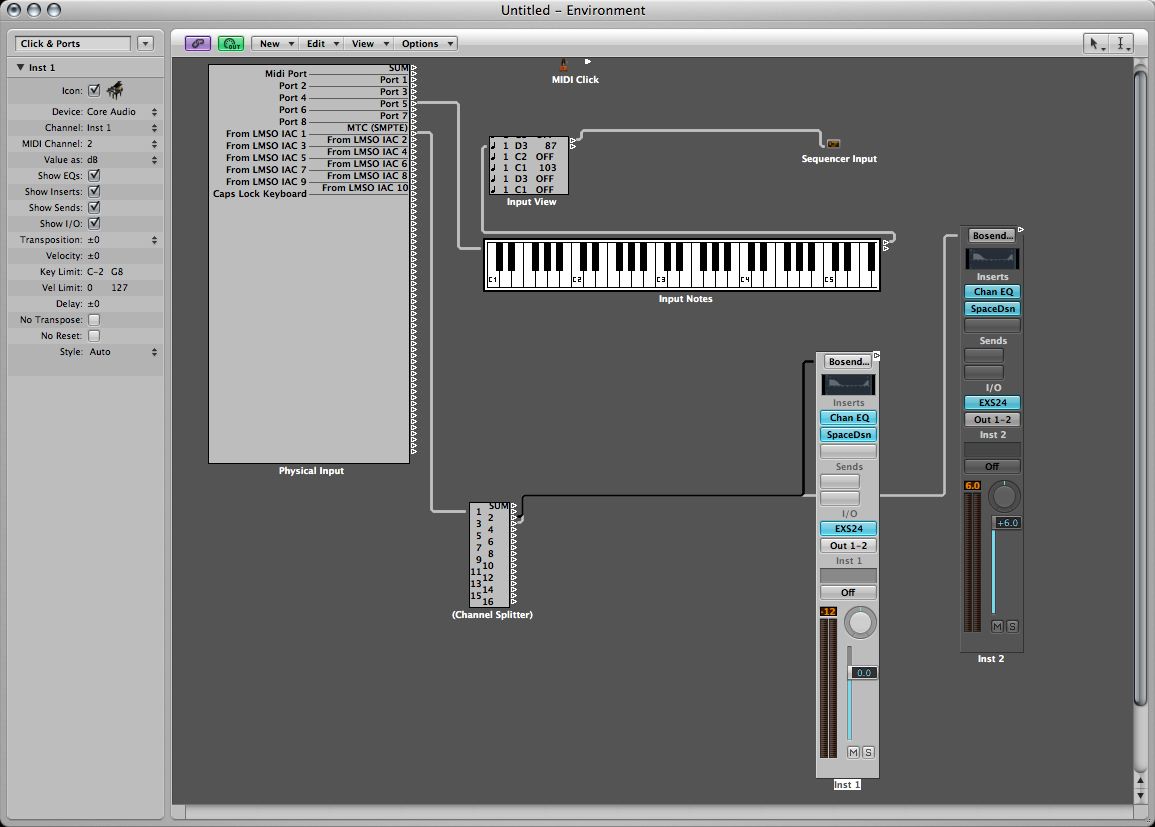Viewport: 1155px width, 827px height.
Task: Click the C3 key on Input Notes keyboard
Action: 661,280
